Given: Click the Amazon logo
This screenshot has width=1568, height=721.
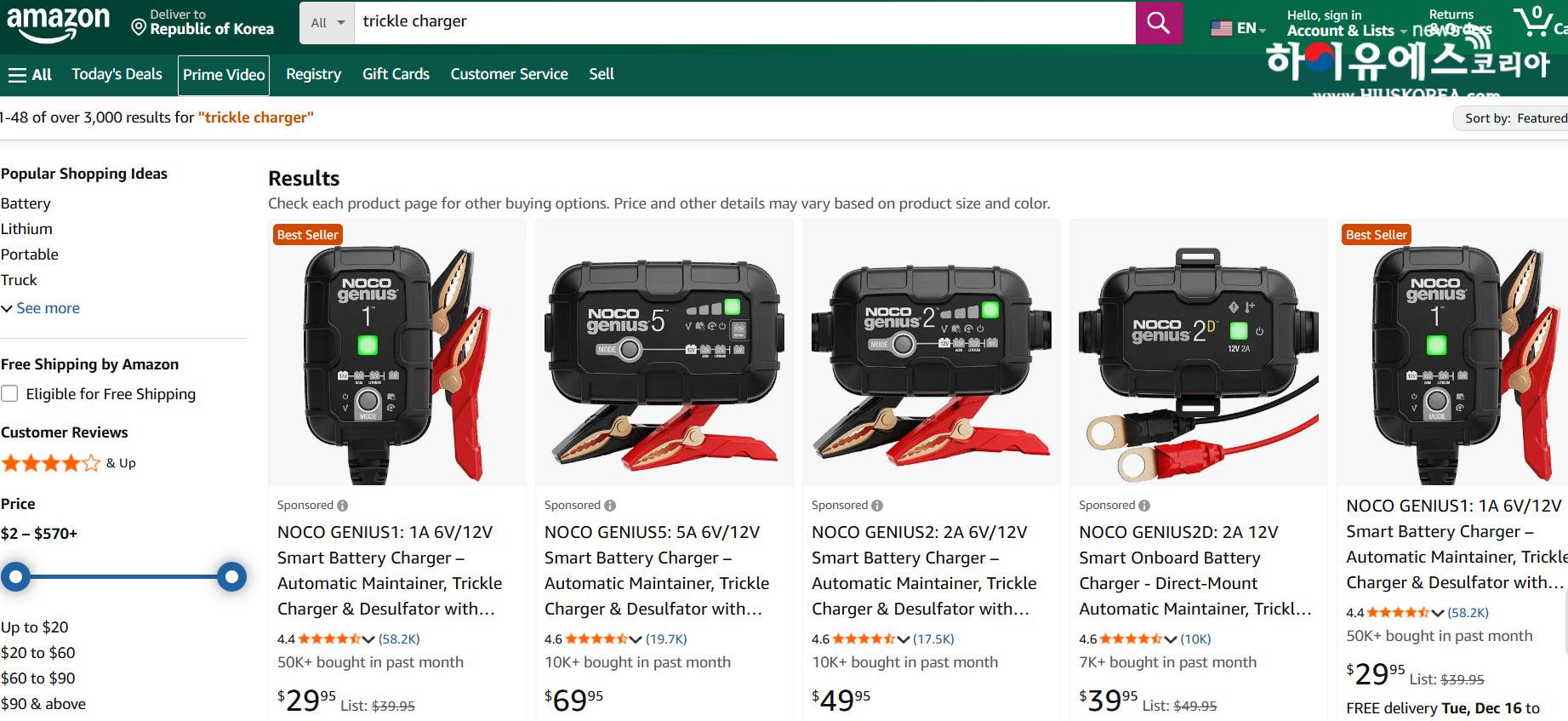Looking at the screenshot, I should 58,22.
